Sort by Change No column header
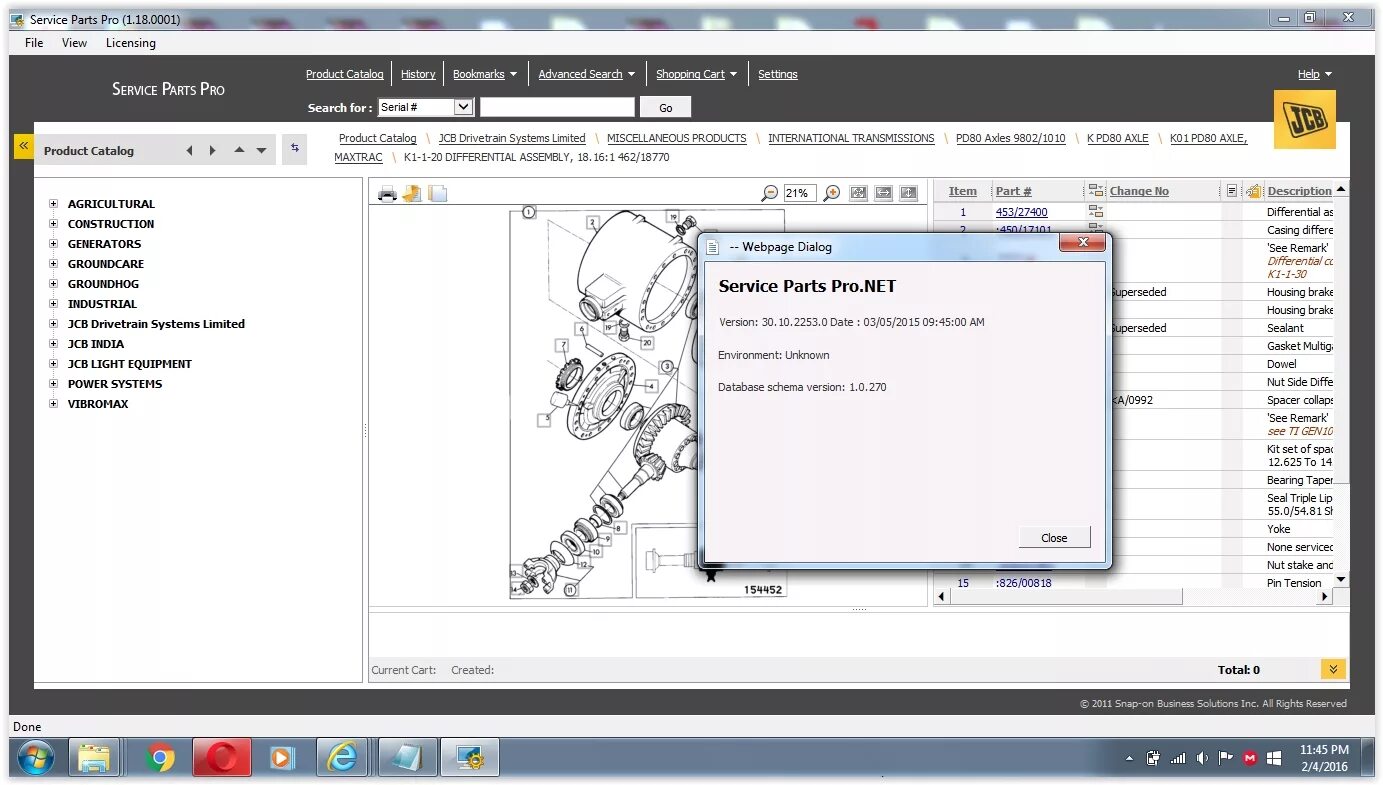 coord(1139,191)
